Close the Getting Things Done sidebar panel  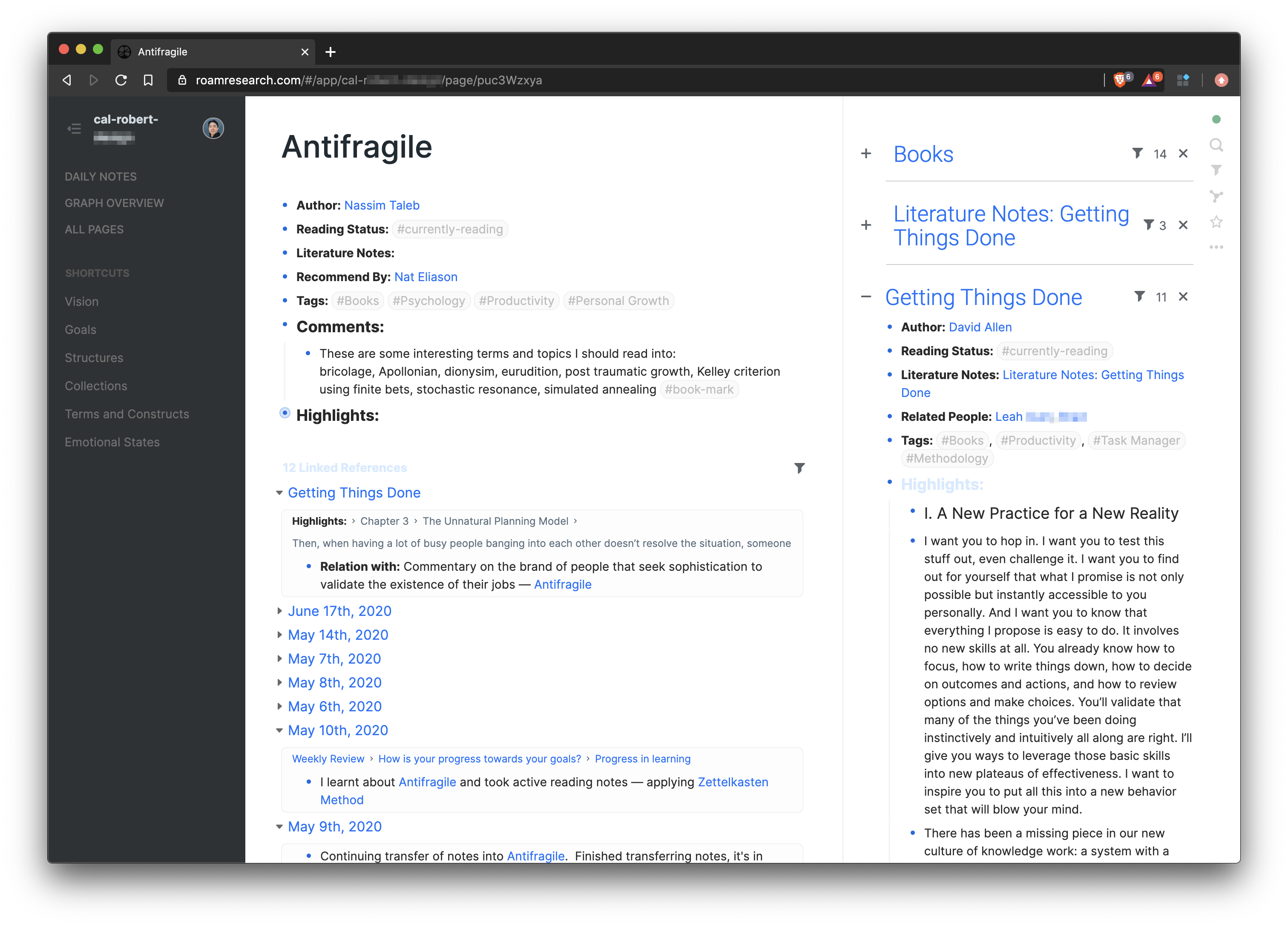click(x=1183, y=296)
